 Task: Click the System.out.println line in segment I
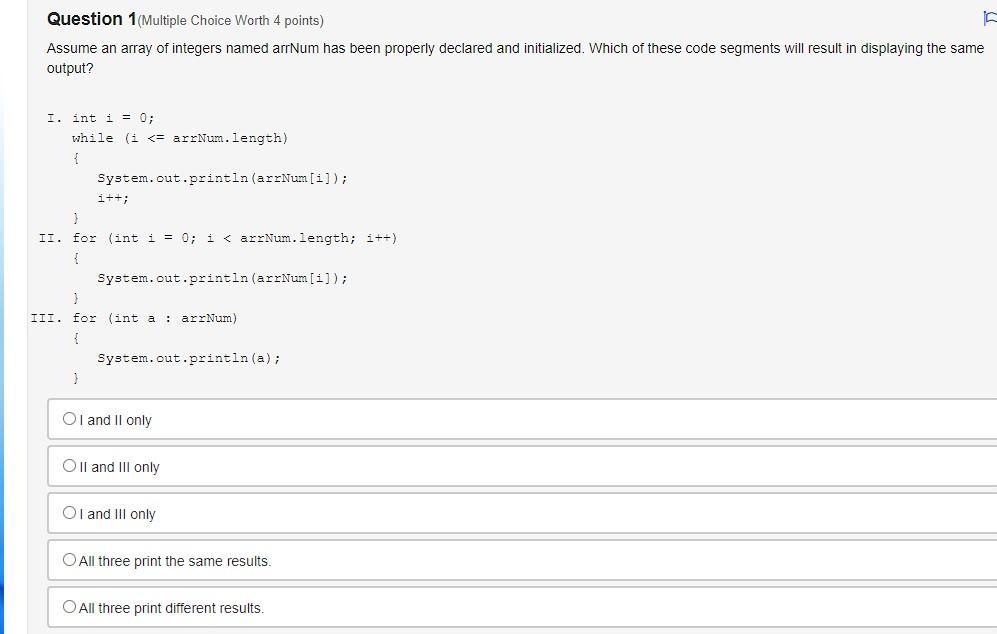221,178
